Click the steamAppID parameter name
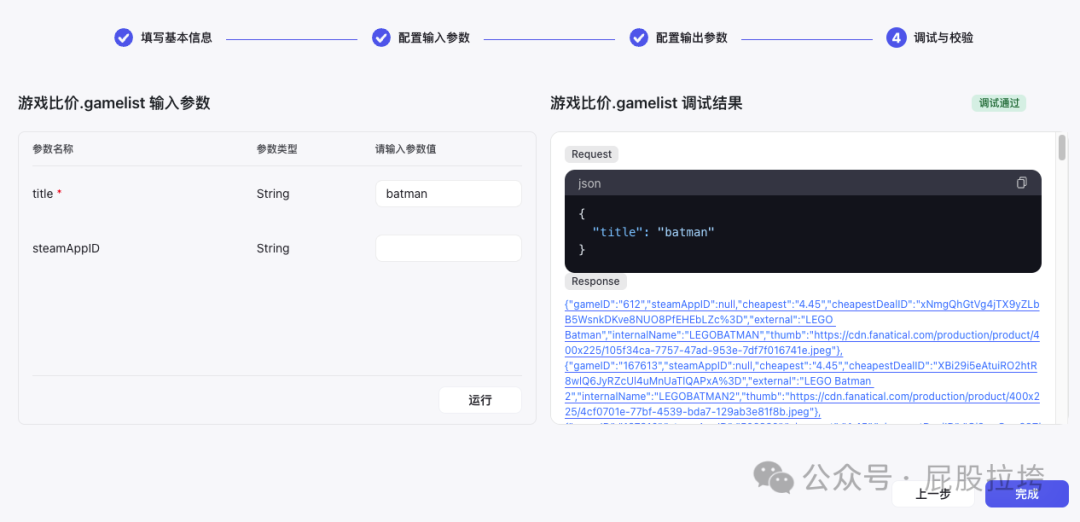Screen dimensions: 1080x522 pos(66,248)
